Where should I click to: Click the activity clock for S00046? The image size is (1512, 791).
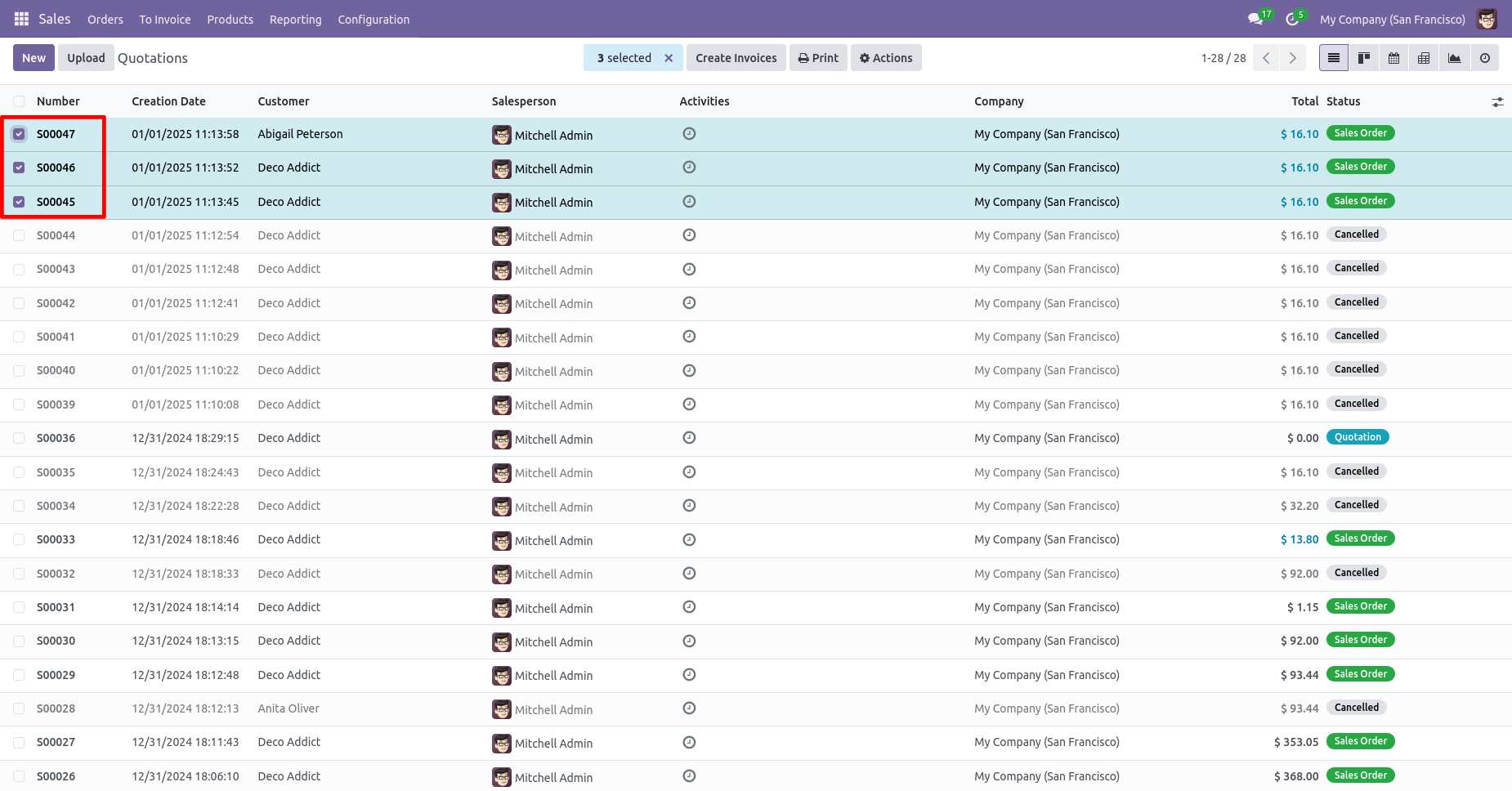(x=689, y=168)
